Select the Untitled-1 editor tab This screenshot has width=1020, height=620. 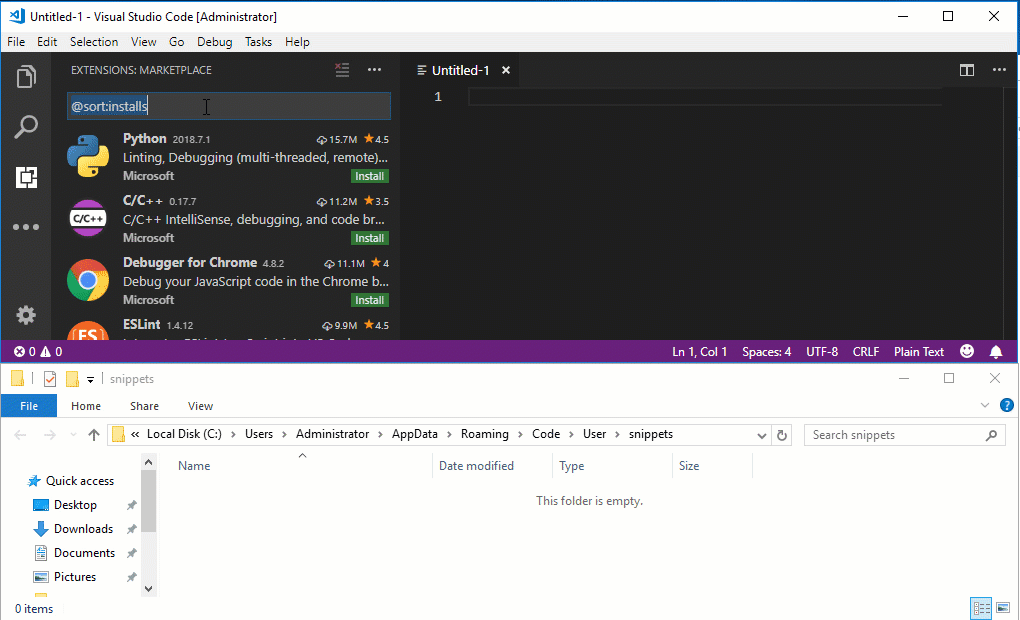pyautogui.click(x=460, y=70)
